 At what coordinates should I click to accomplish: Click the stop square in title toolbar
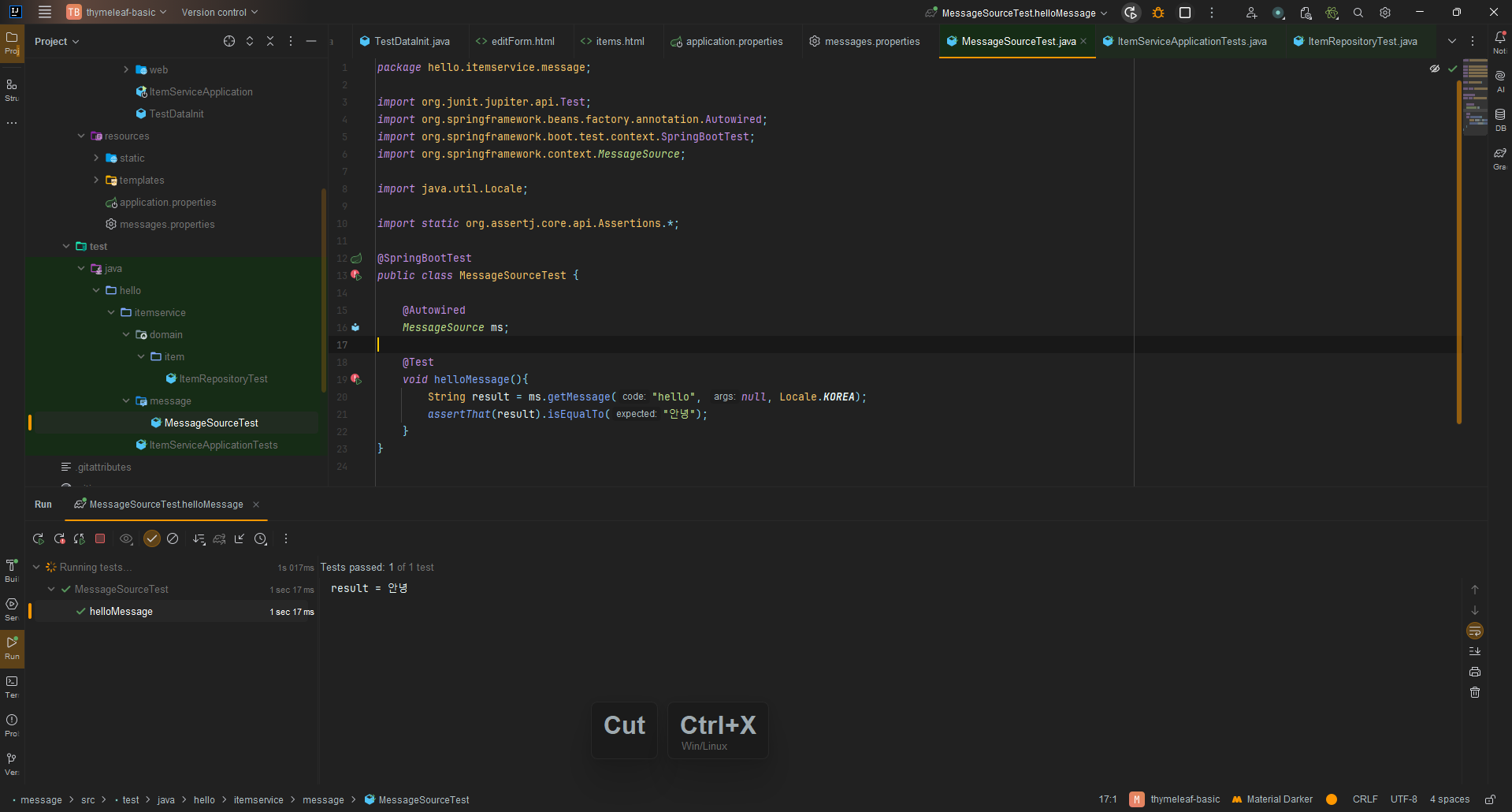(x=1185, y=13)
